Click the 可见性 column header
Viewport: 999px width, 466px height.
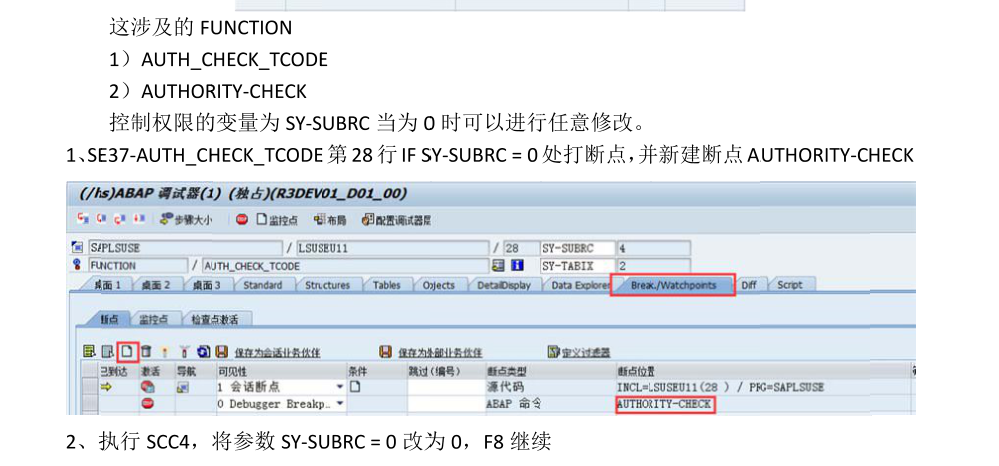pos(280,372)
